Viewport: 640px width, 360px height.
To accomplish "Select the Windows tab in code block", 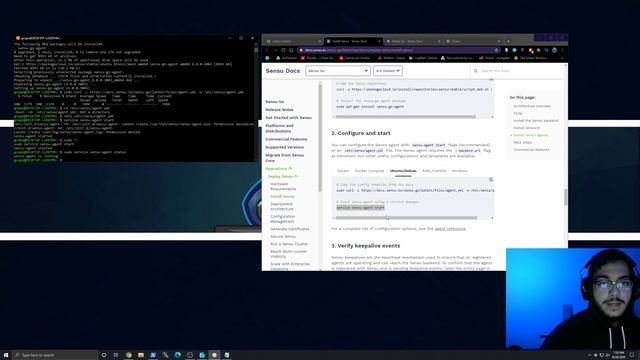I will (460, 171).
